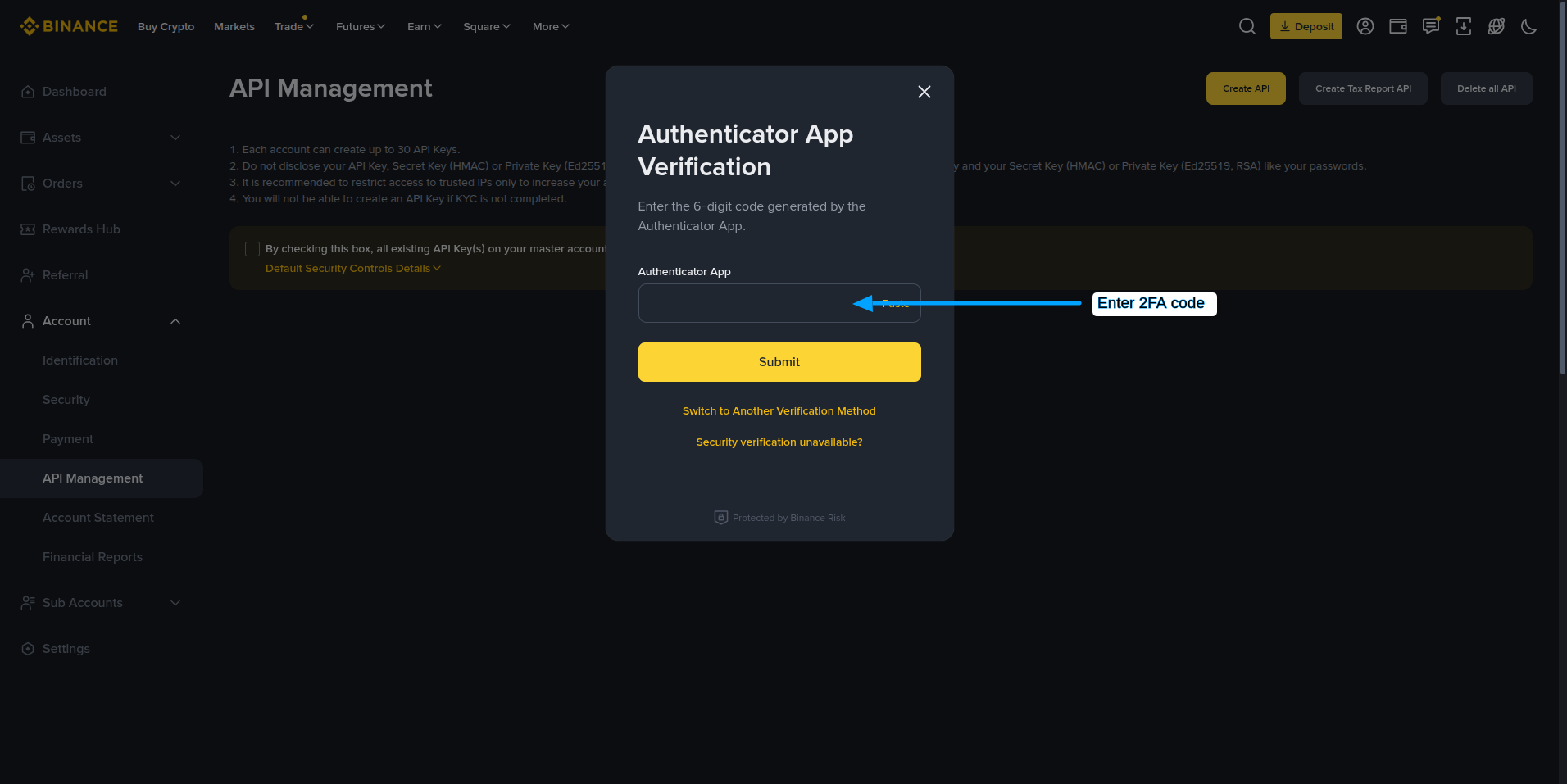
Task: Click the Referral person icon
Action: [x=28, y=275]
